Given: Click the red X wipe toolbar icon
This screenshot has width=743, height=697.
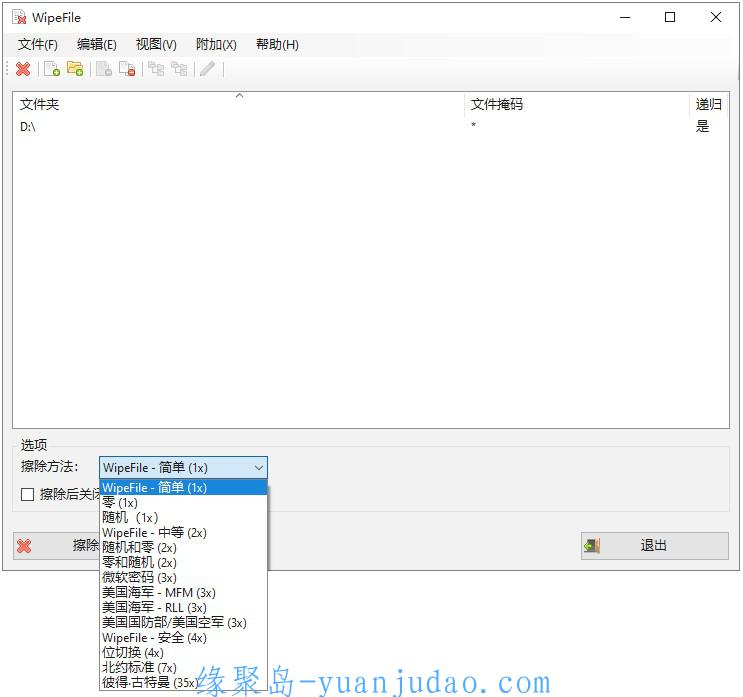Looking at the screenshot, I should [23, 69].
